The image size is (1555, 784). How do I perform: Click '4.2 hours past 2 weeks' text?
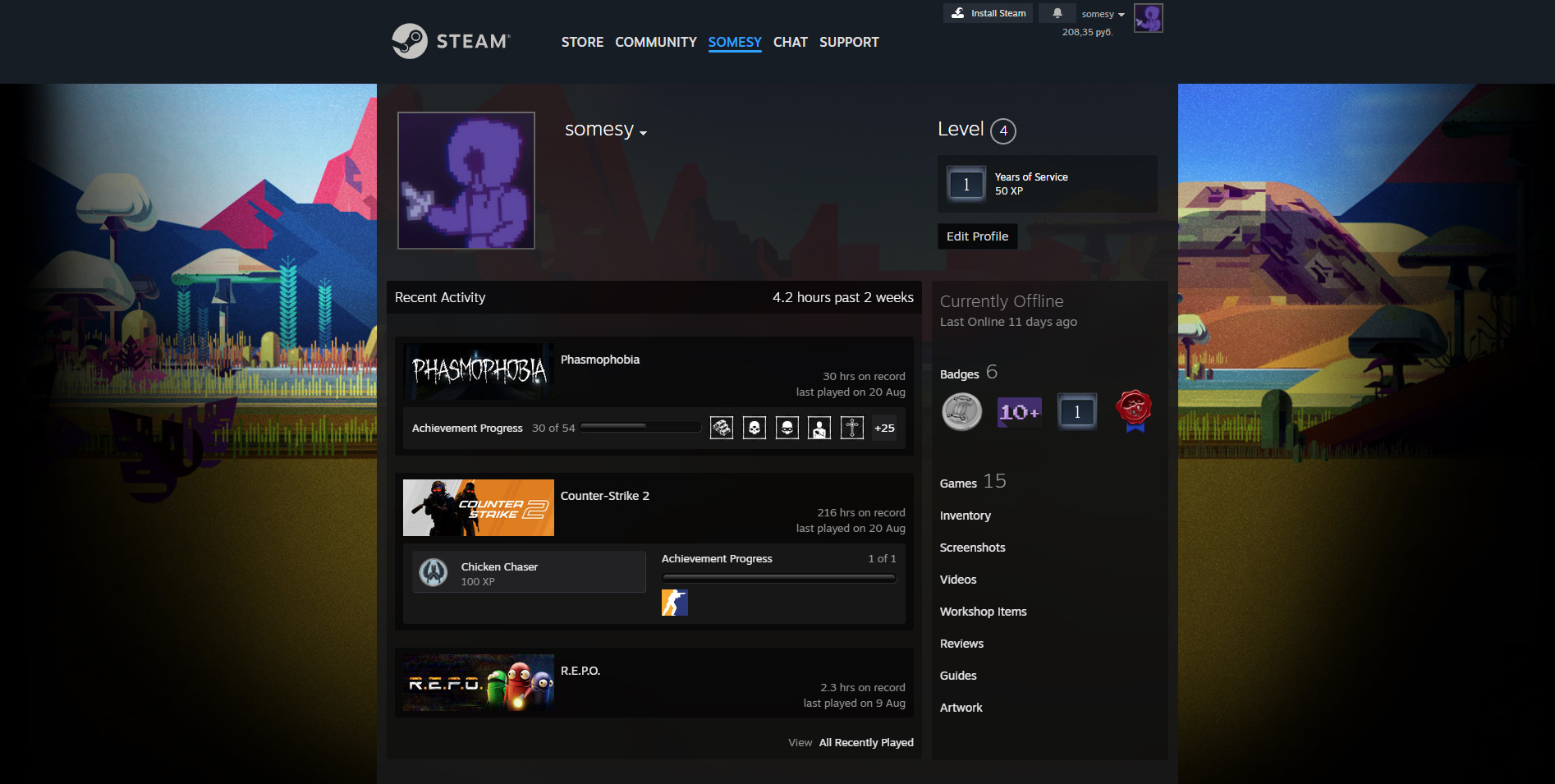coord(842,297)
